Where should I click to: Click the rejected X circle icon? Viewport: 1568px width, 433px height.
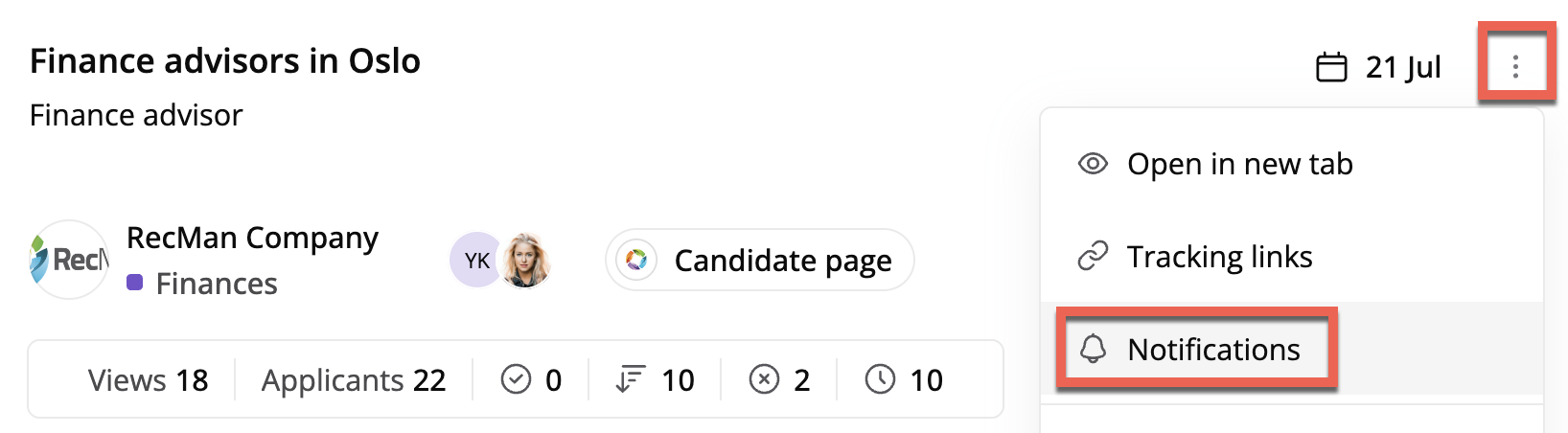[x=764, y=380]
